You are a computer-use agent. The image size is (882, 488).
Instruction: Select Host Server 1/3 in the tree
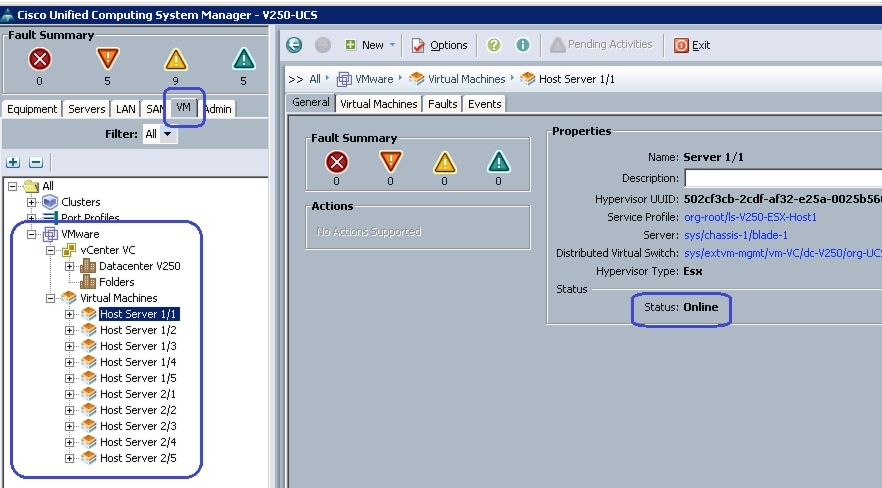[138, 346]
